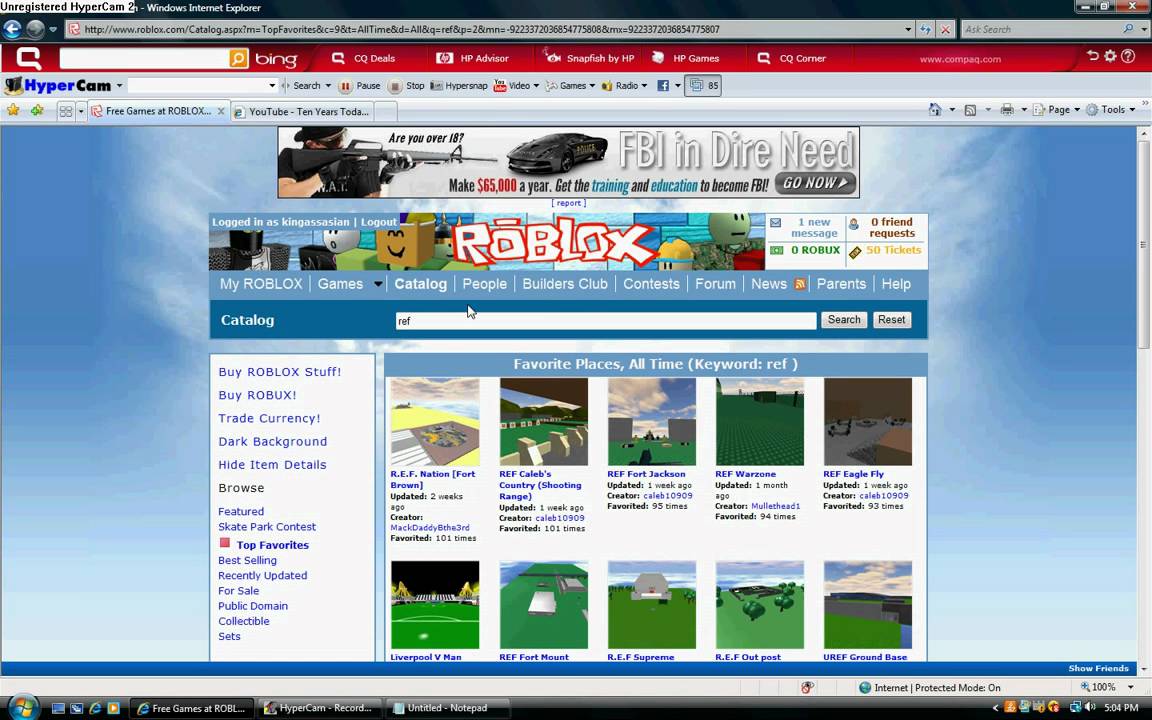Open the Games toolbar dropdown

pos(571,86)
